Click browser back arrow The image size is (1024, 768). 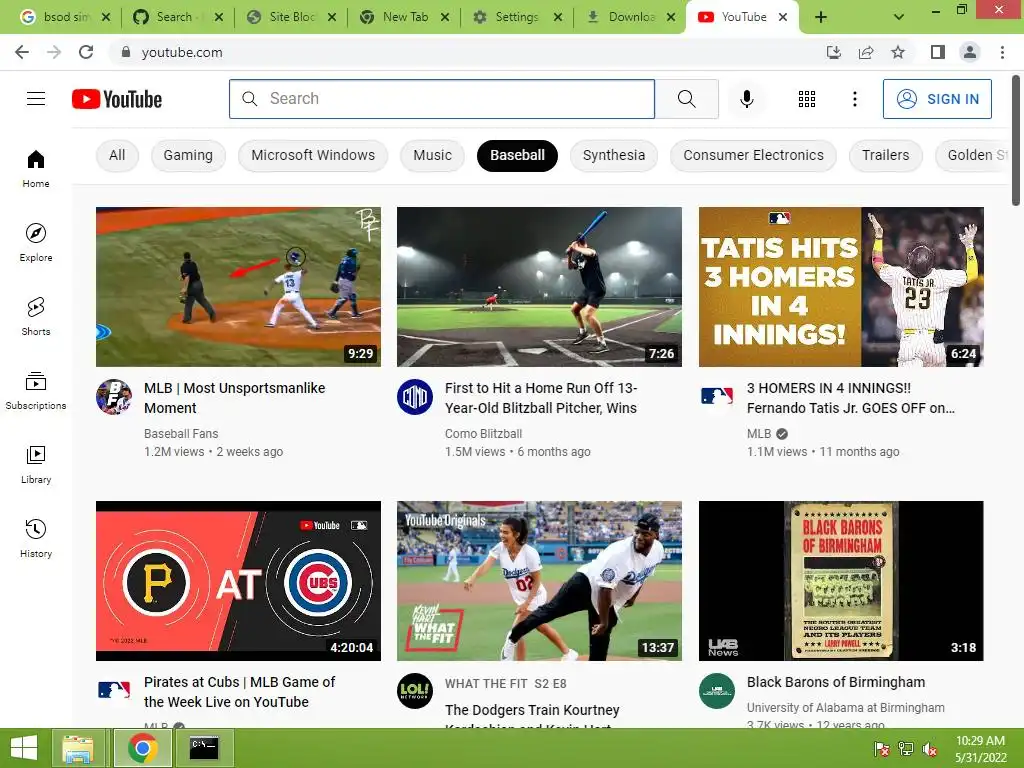click(x=22, y=52)
